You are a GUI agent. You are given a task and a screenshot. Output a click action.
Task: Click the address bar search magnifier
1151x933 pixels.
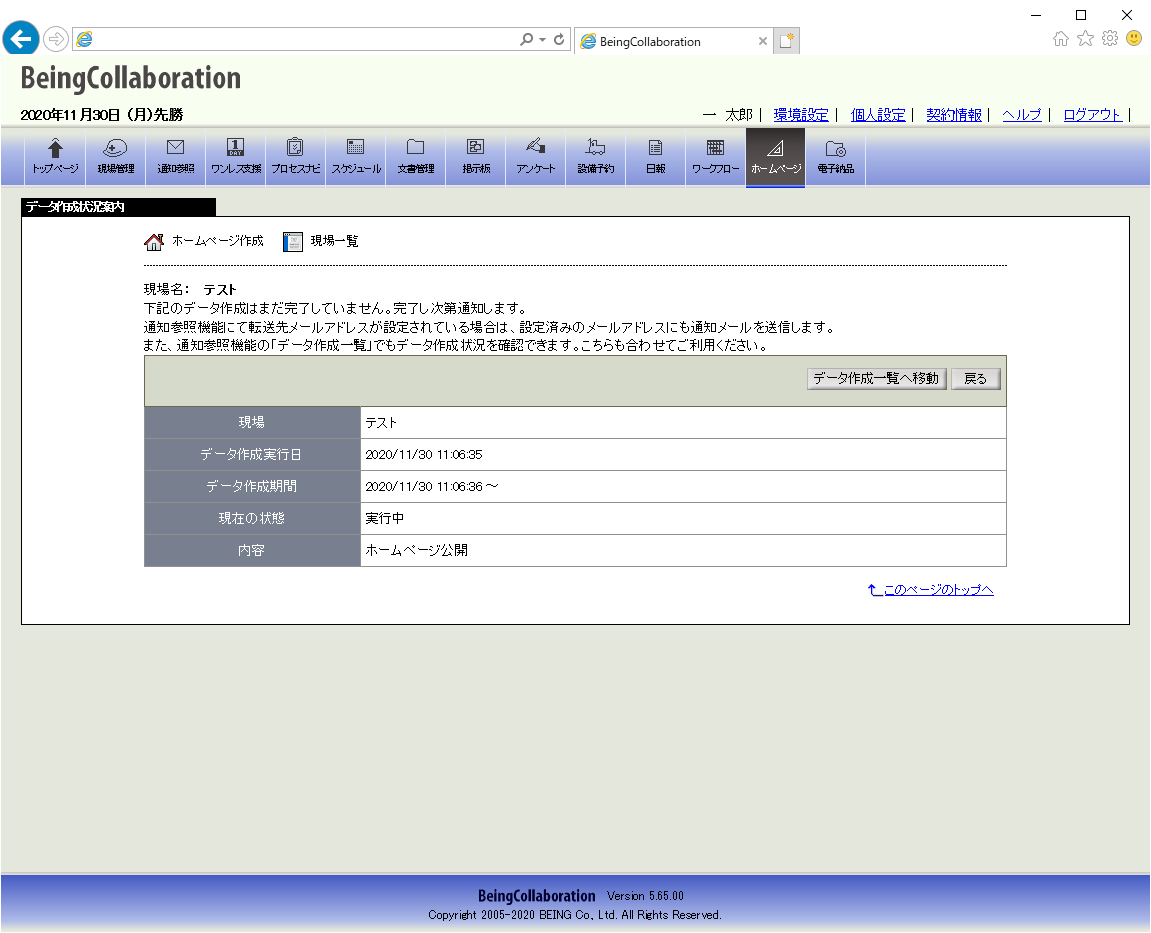click(526, 40)
